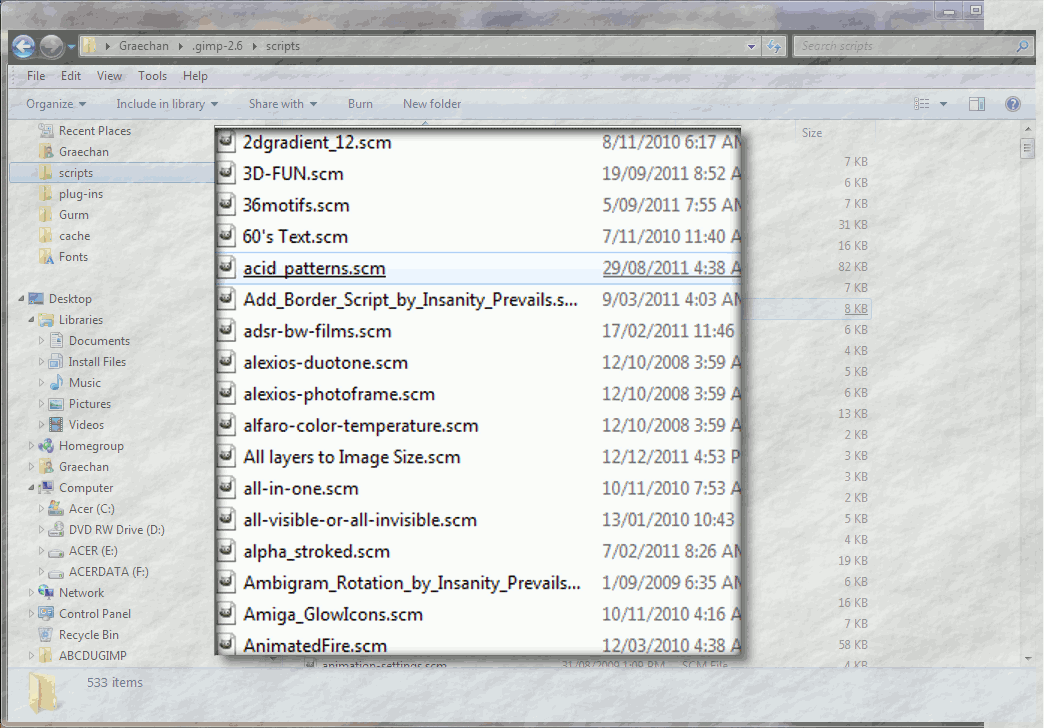Click the search magnifier icon
Image resolution: width=1044 pixels, height=728 pixels.
(1023, 46)
